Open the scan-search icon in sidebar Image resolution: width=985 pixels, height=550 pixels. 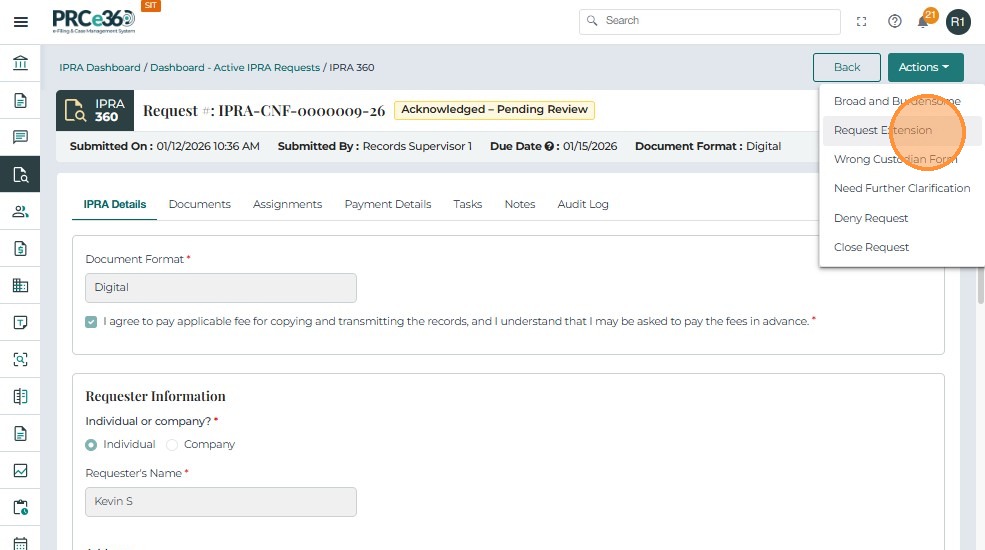20,360
